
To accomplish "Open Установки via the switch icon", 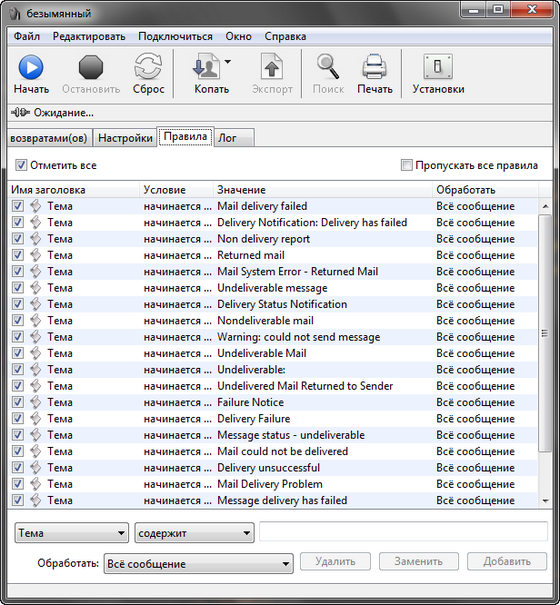I will 438,67.
